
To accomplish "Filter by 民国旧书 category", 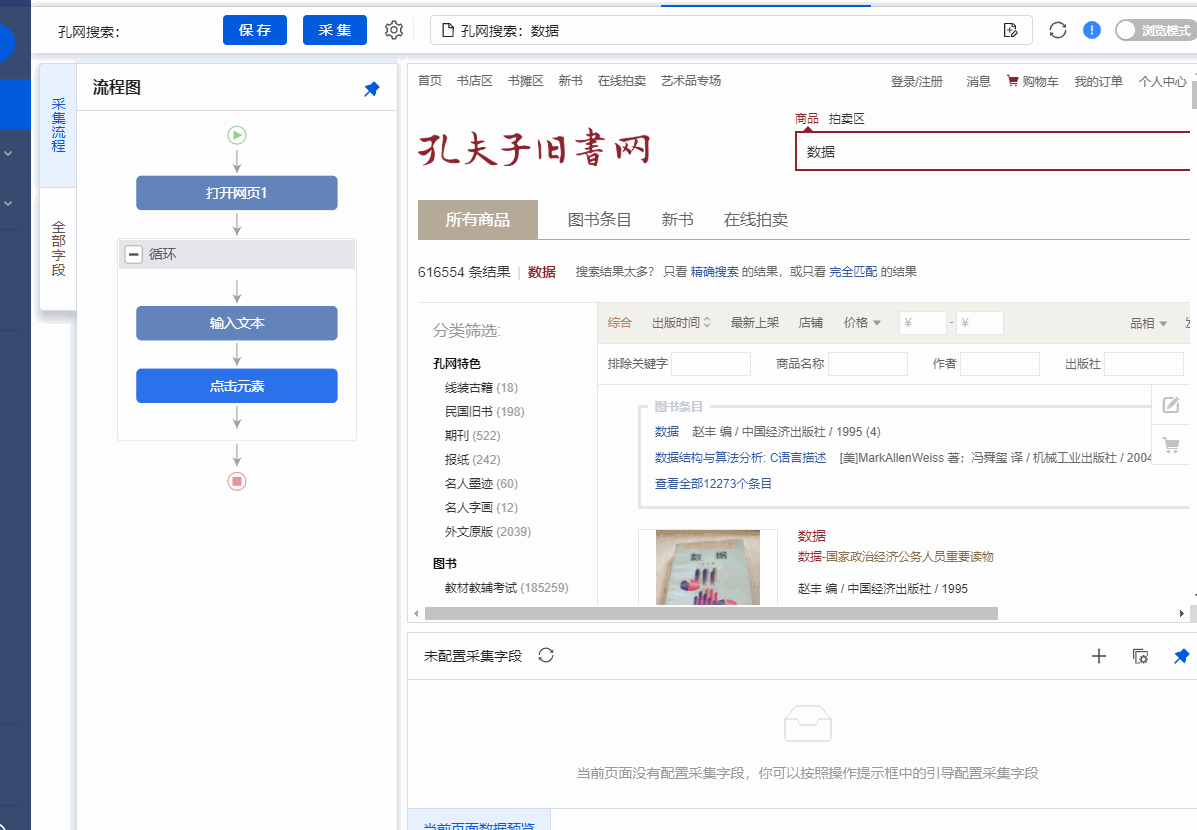I will point(485,412).
